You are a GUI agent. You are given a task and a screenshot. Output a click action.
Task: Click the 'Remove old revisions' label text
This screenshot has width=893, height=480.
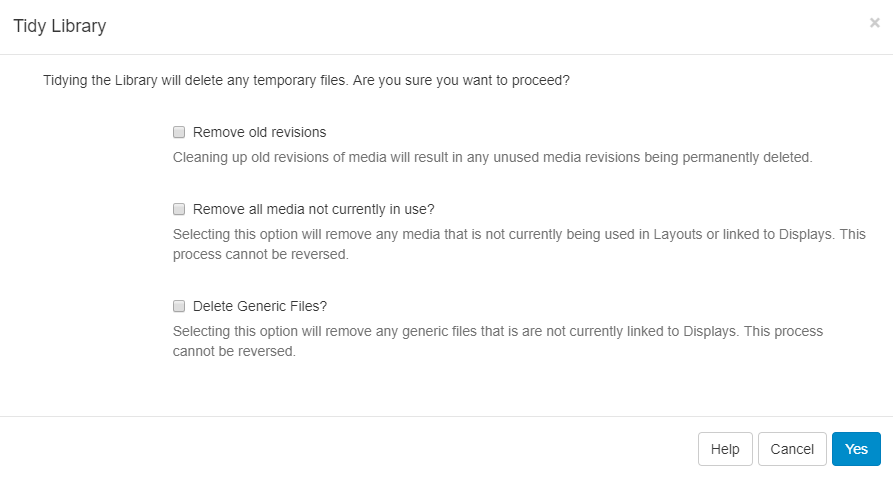tap(259, 132)
